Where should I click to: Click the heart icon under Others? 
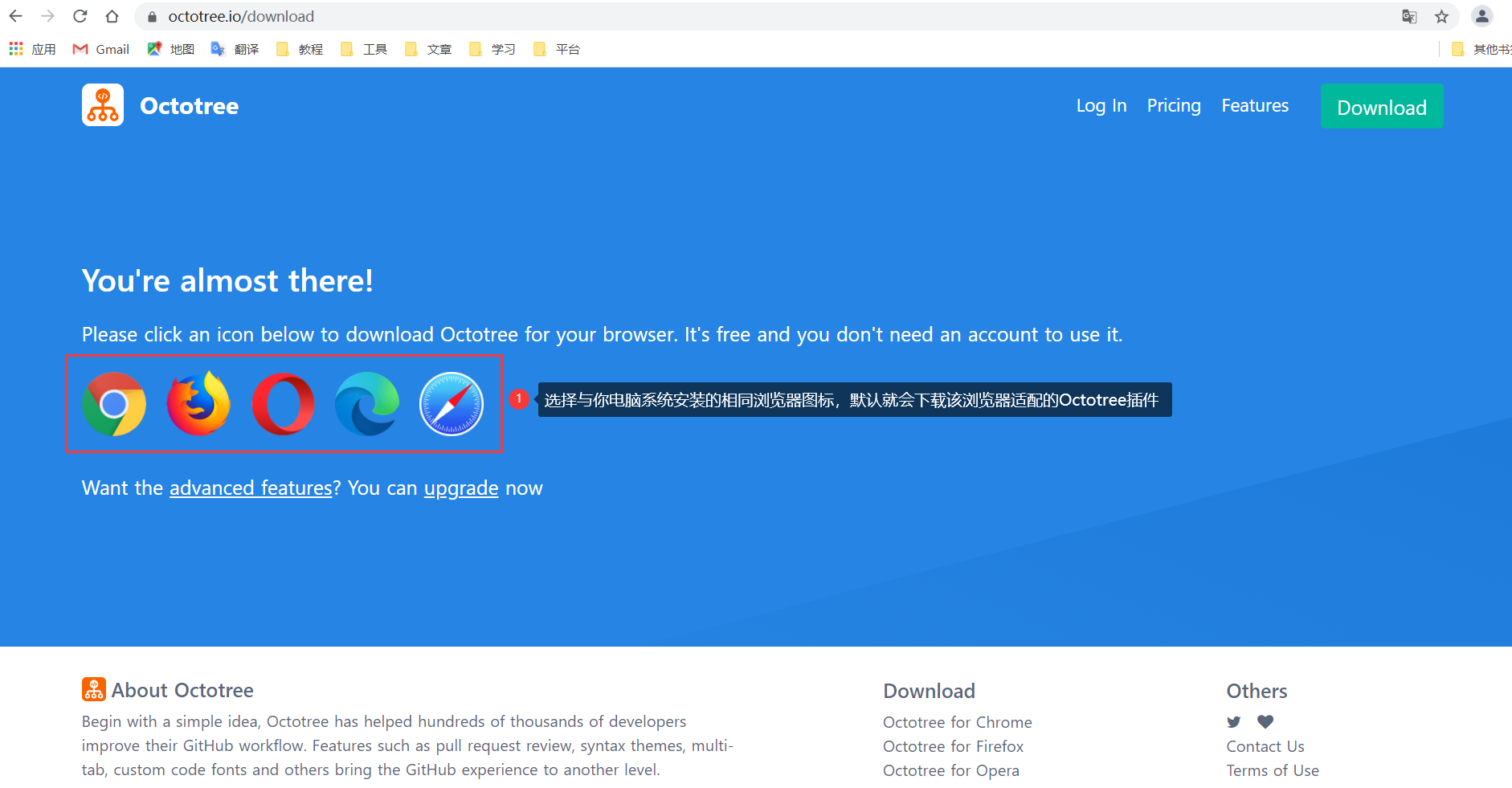tap(1265, 721)
